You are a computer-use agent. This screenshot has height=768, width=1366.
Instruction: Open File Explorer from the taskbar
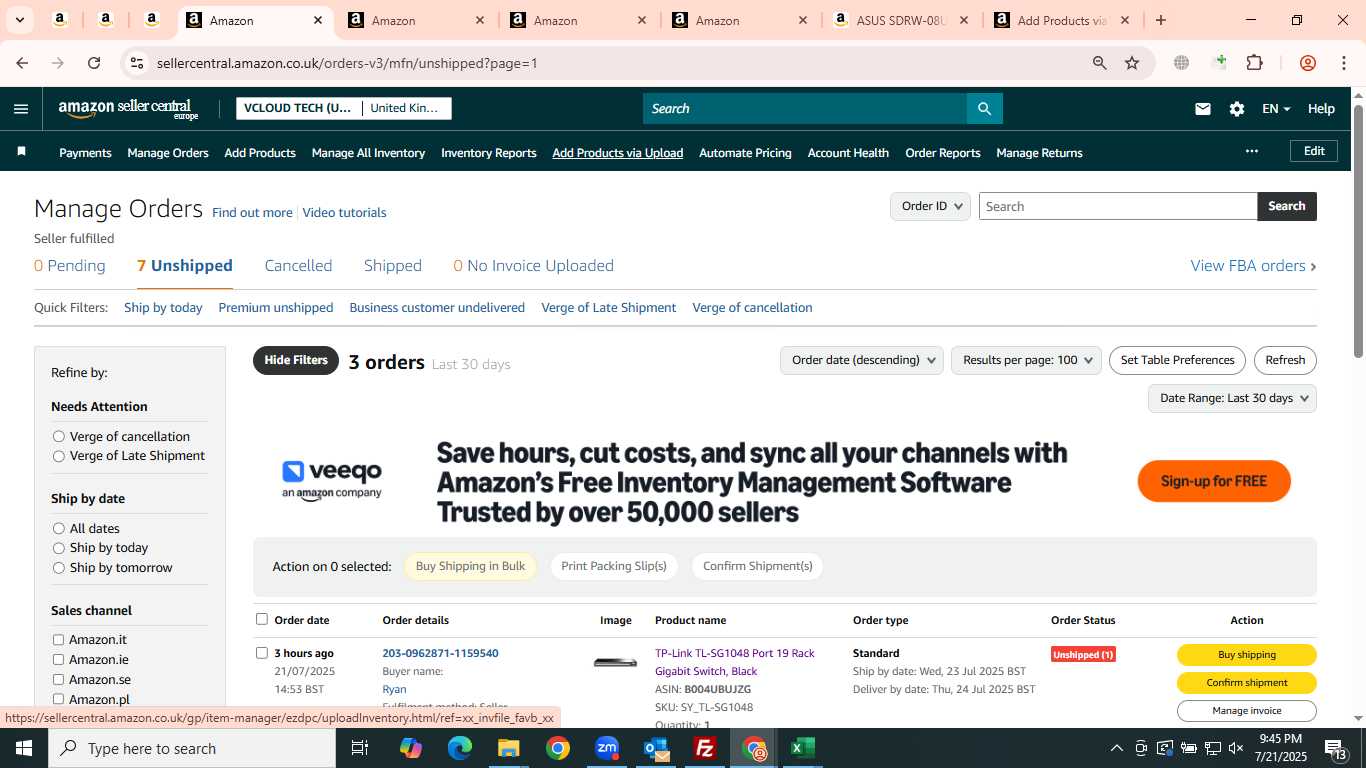coord(508,748)
